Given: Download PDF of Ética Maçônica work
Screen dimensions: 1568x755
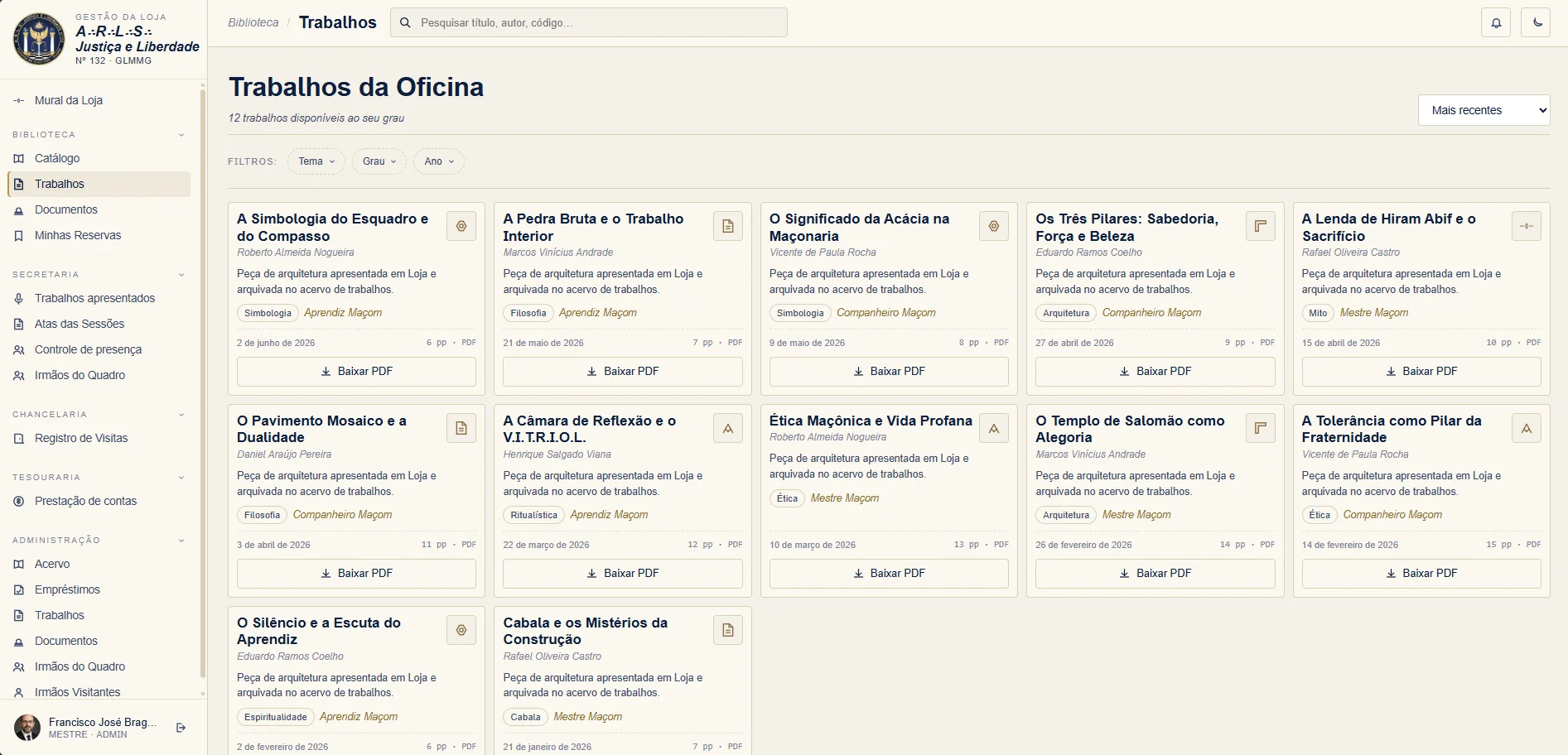Looking at the screenshot, I should click(889, 574).
